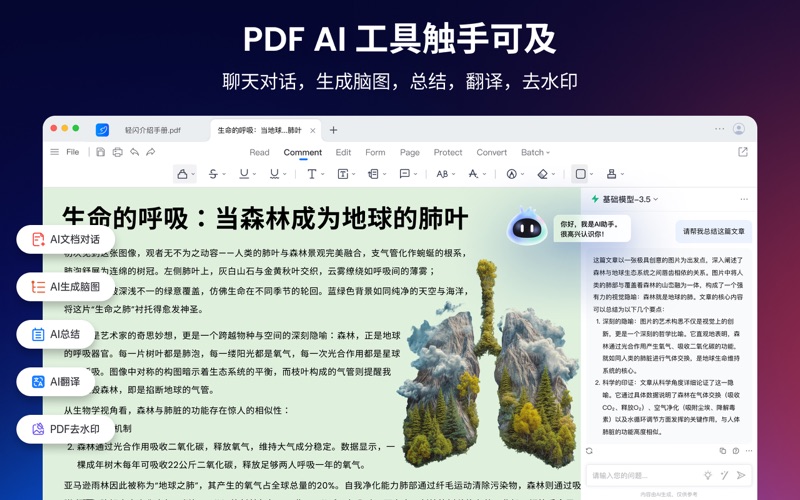The image size is (800, 500).
Task: Switch to the Convert tab
Action: point(491,152)
